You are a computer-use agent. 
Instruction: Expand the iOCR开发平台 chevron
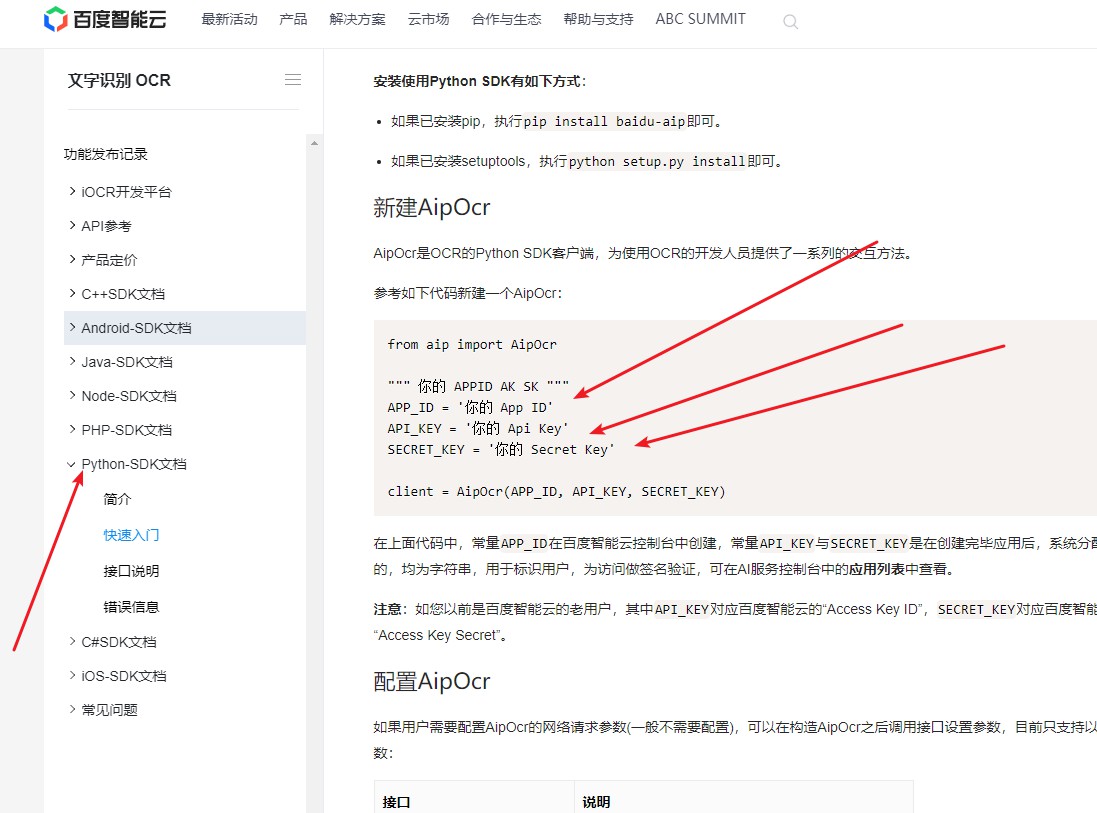[72, 191]
